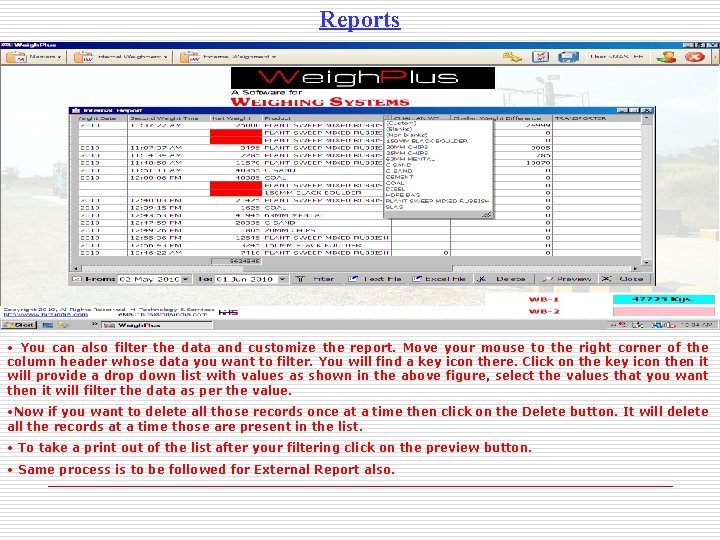Click the Second Weight Time column header
The width and height of the screenshot is (720, 540).
click(169, 118)
